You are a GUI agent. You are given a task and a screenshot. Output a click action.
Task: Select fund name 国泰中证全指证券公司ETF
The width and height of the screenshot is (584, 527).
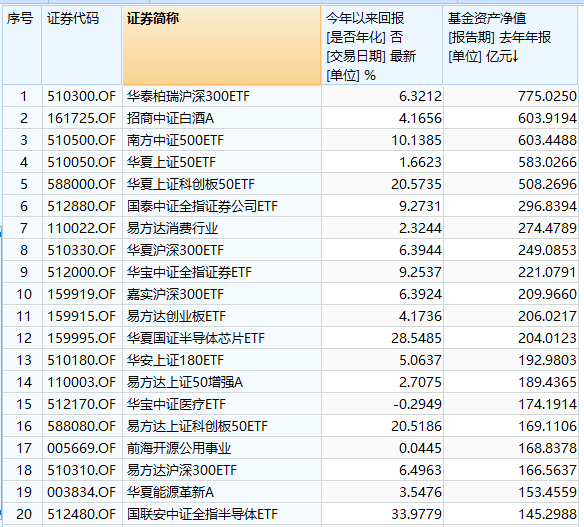pos(202,206)
